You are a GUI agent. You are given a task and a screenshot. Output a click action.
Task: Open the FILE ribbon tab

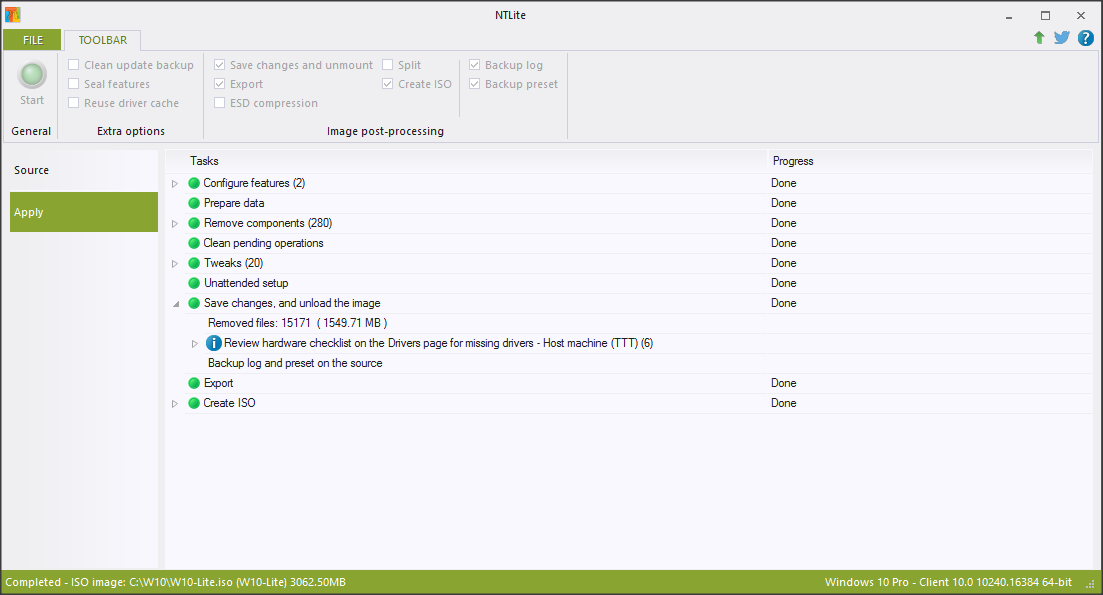click(x=32, y=40)
